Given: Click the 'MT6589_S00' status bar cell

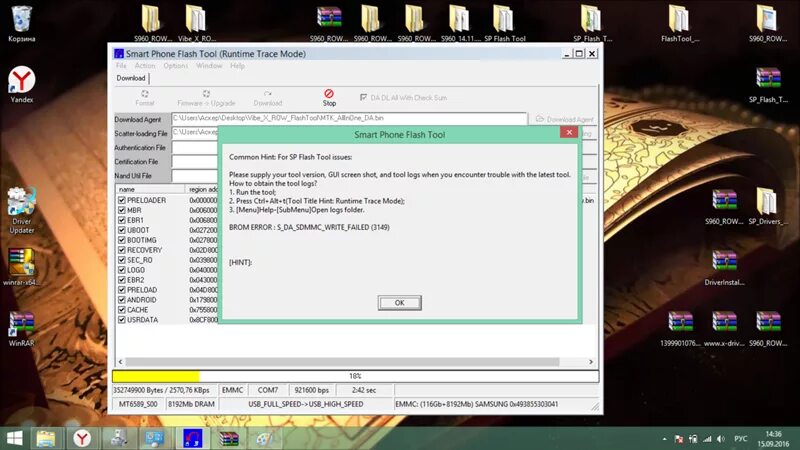Looking at the screenshot, I should click(138, 404).
